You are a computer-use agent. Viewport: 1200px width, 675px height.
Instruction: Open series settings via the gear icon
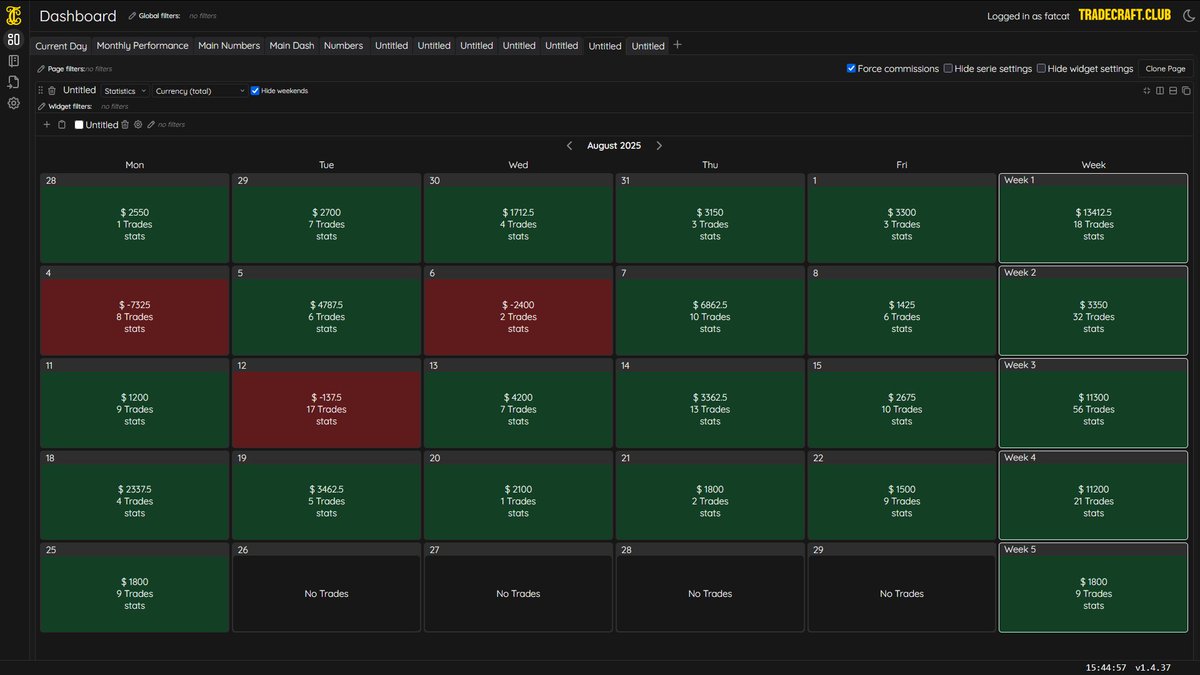(x=138, y=124)
